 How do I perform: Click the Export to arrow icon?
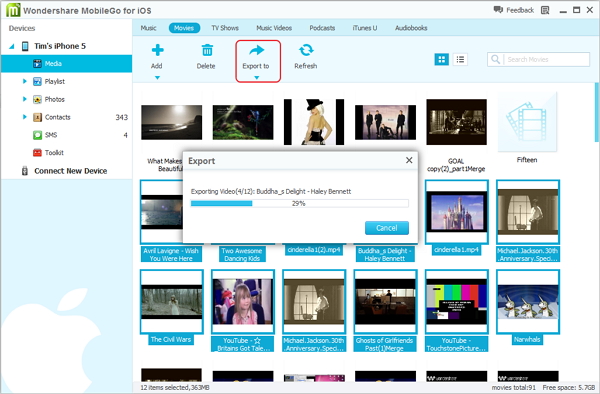coord(256,50)
